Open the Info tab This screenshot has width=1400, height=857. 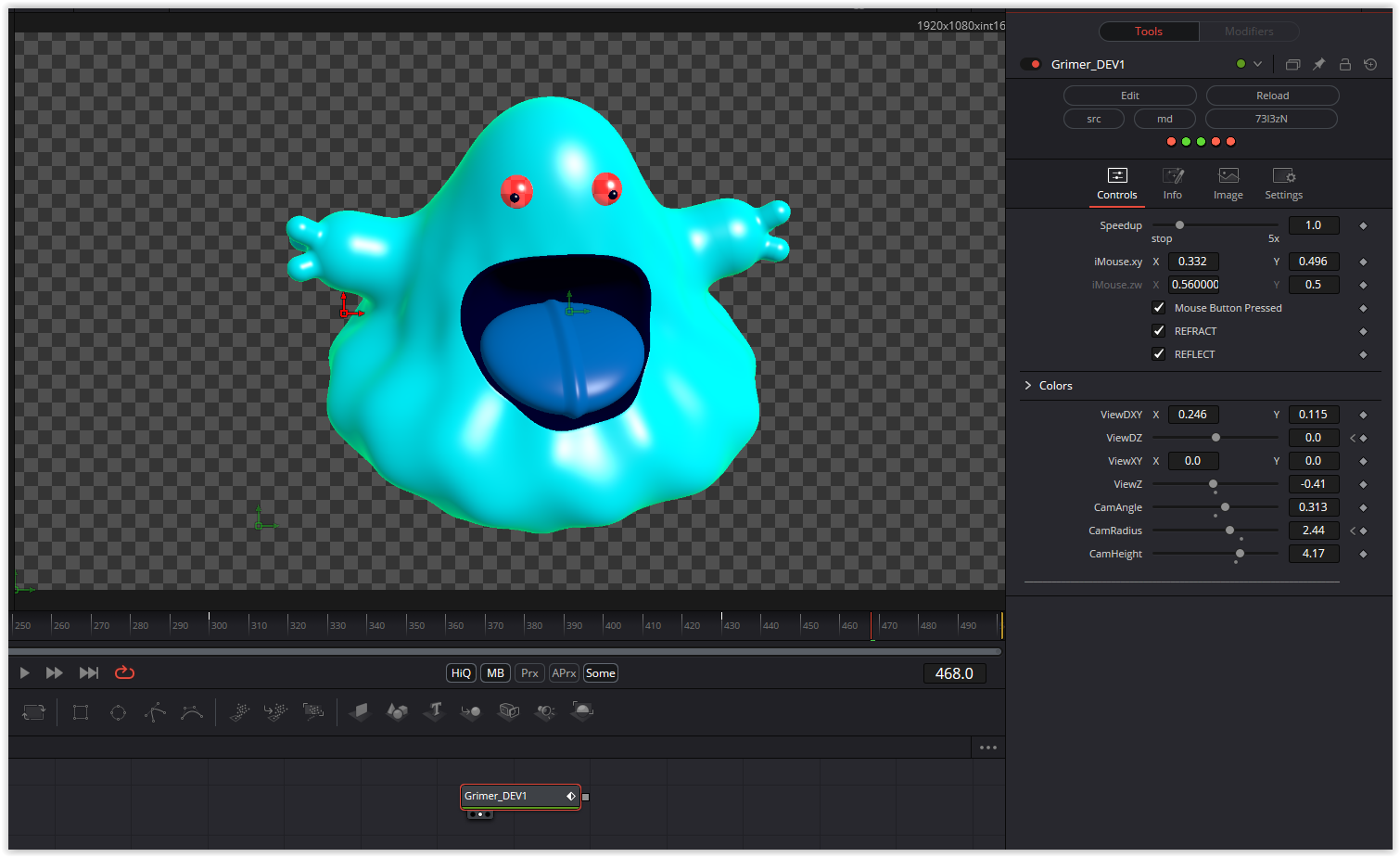[1173, 185]
